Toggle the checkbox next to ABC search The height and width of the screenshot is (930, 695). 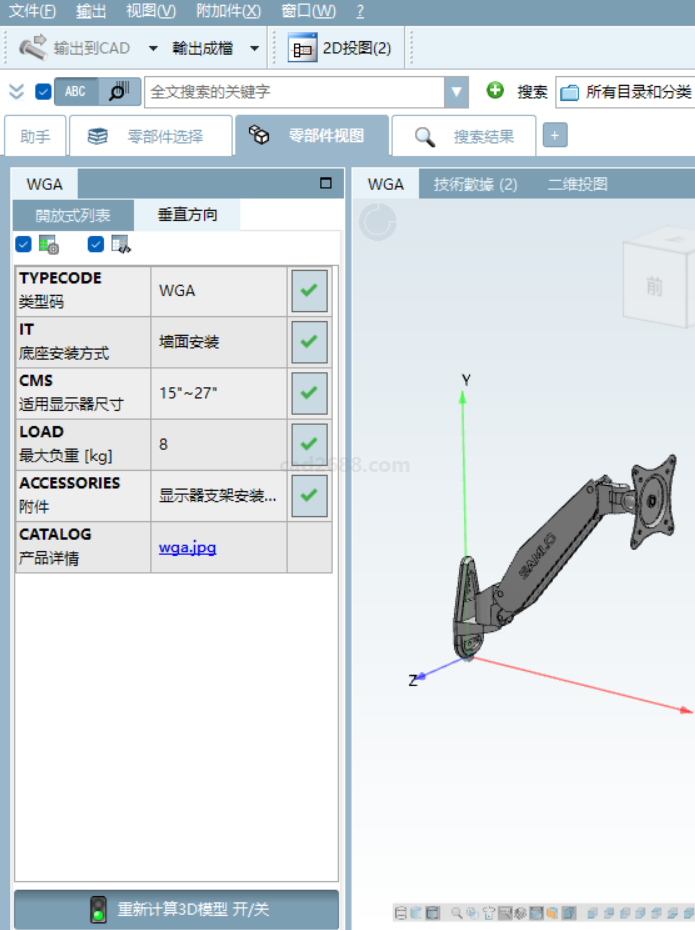(43, 91)
